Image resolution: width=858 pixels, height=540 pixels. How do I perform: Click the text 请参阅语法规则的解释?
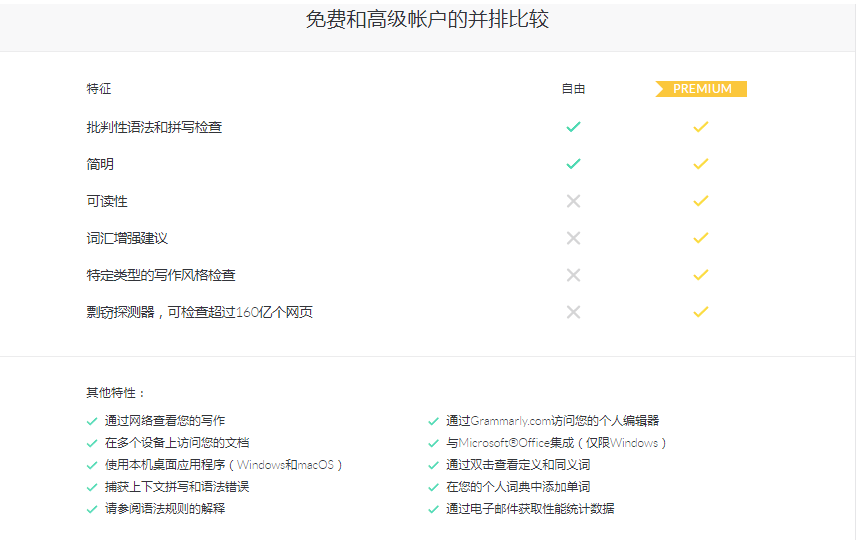[165, 509]
